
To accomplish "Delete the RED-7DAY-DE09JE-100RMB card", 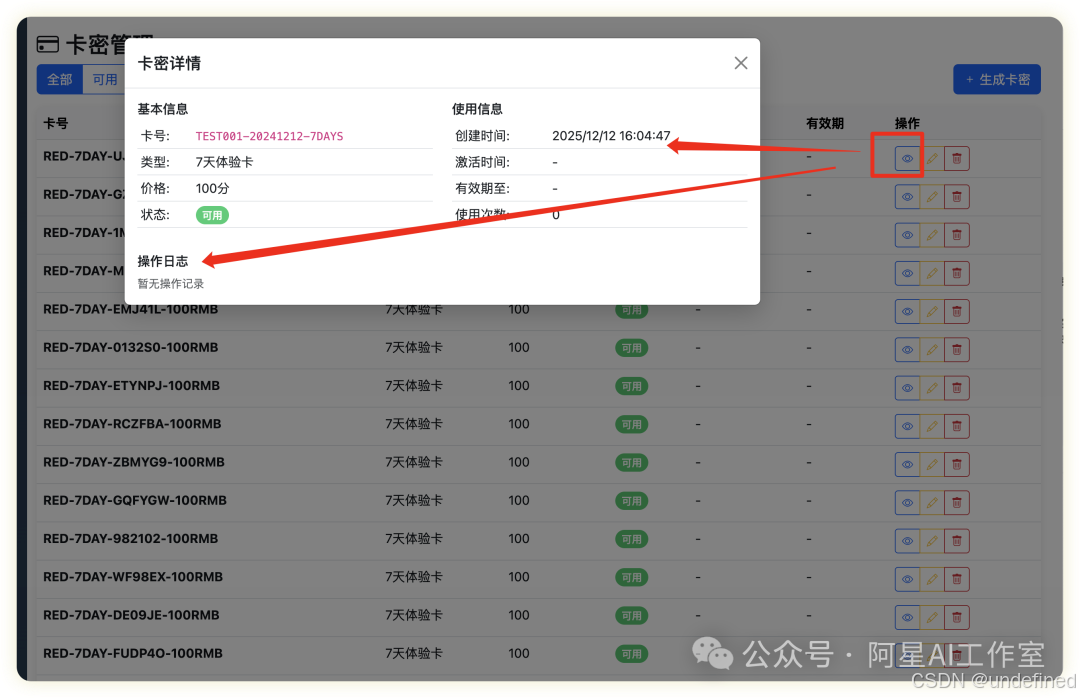I will pos(957,617).
